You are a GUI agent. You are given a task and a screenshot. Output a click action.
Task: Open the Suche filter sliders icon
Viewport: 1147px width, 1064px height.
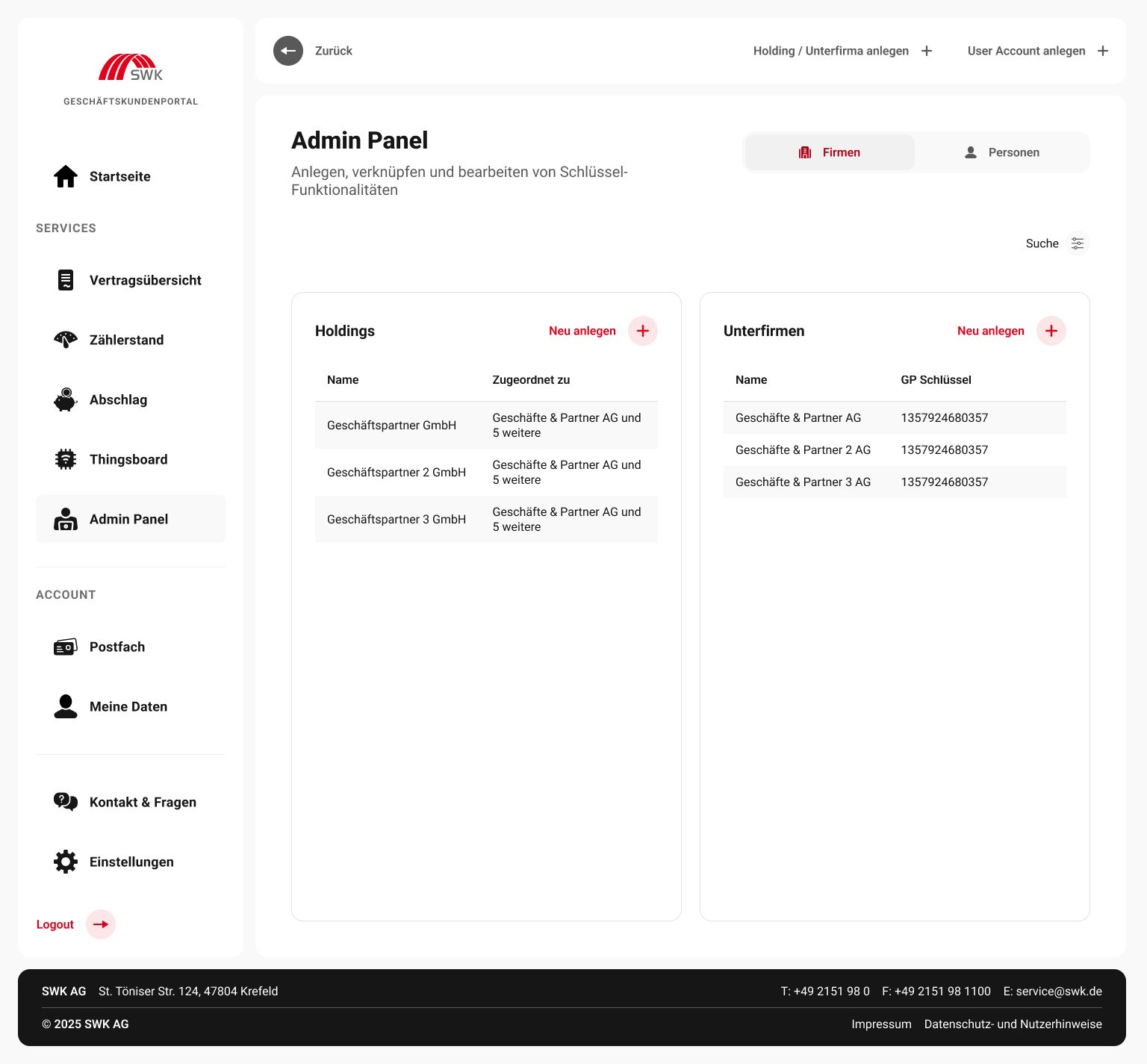pos(1078,243)
